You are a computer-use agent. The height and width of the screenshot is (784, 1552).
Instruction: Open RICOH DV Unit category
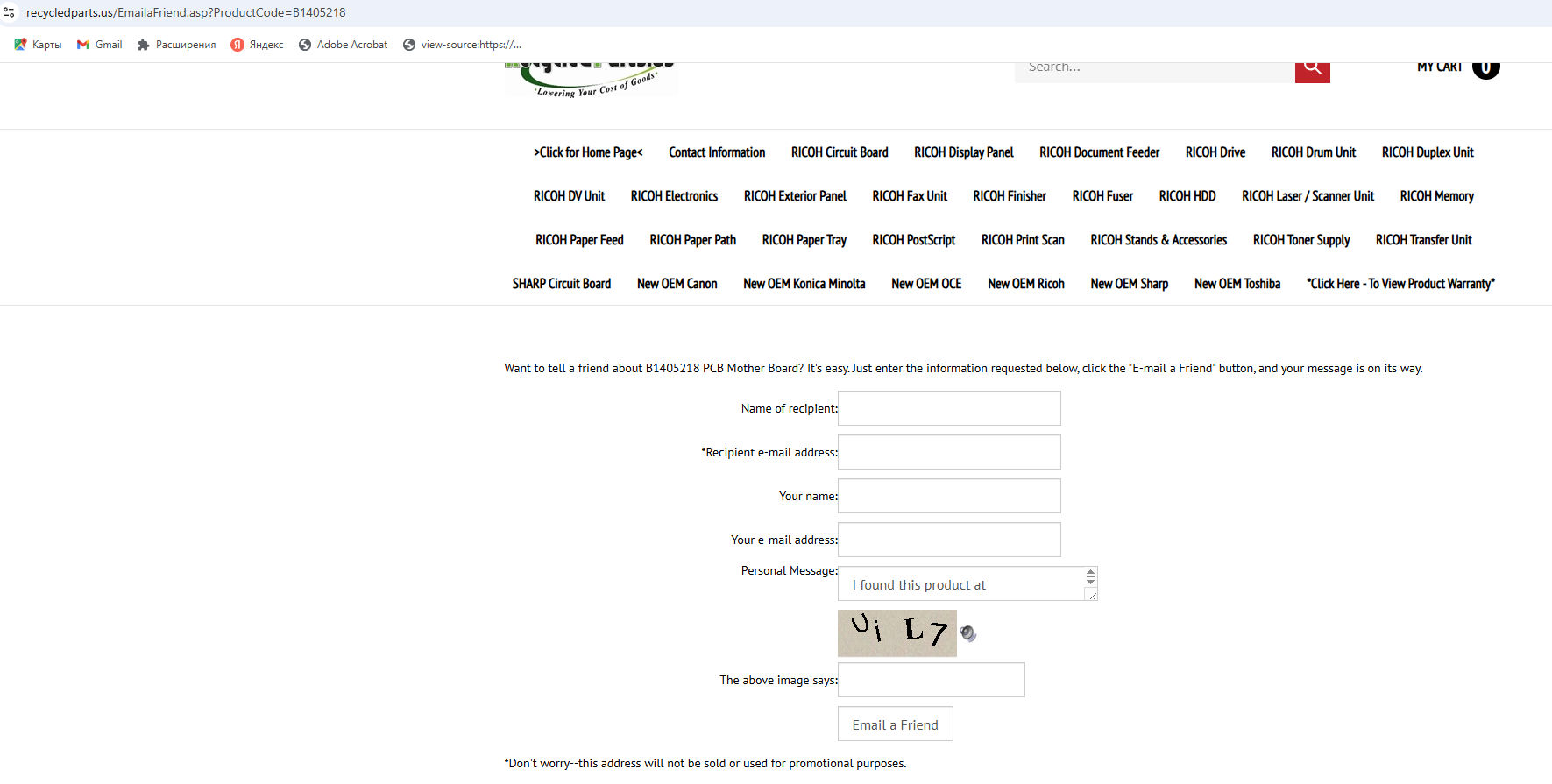tap(569, 196)
